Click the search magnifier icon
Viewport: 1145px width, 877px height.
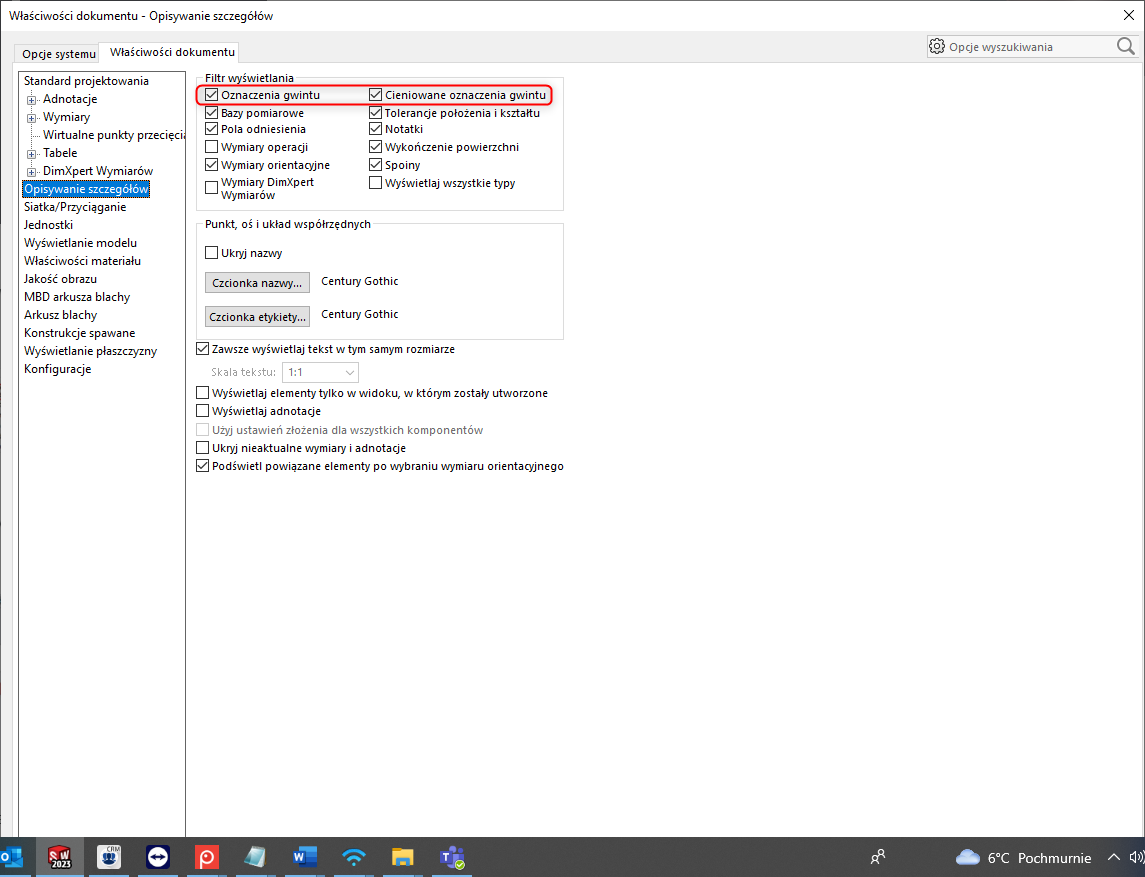point(1125,47)
